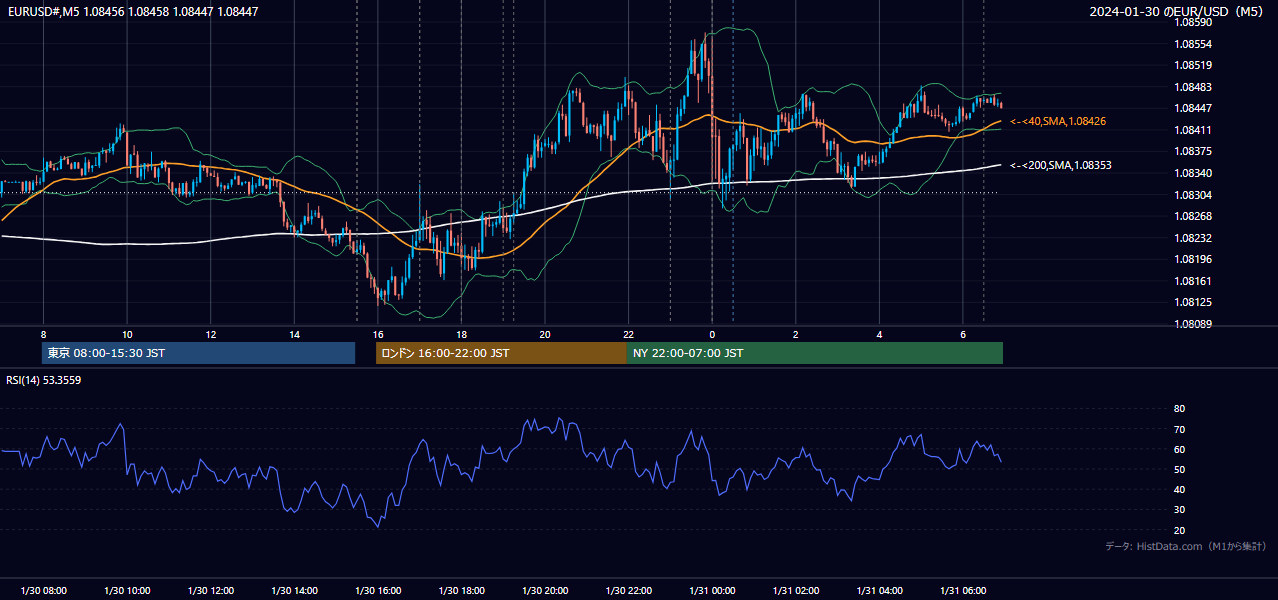This screenshot has width=1278, height=600.
Task: Click price level 1.08161 on the axis
Action: 1193,281
